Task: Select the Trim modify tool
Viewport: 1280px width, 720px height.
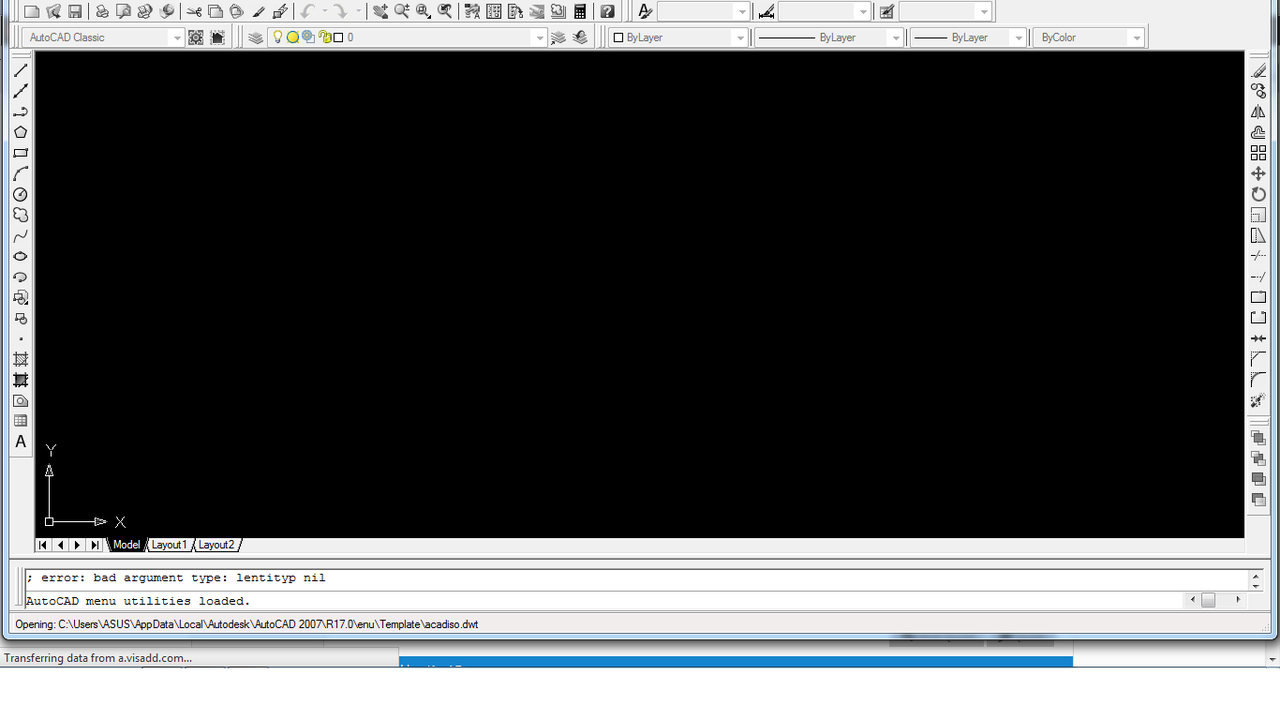Action: click(1259, 256)
